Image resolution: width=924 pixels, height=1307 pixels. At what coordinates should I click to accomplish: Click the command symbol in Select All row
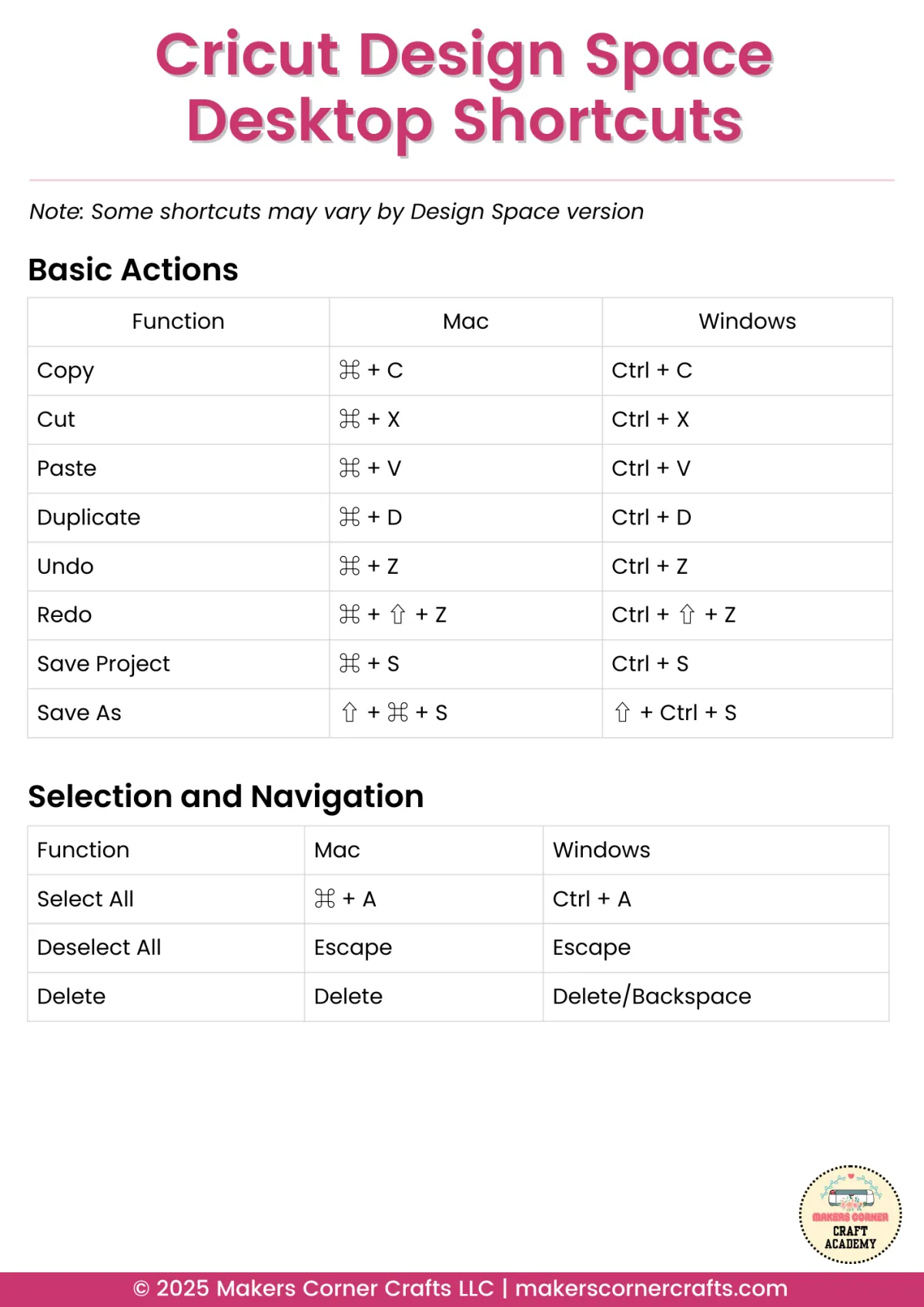(325, 899)
